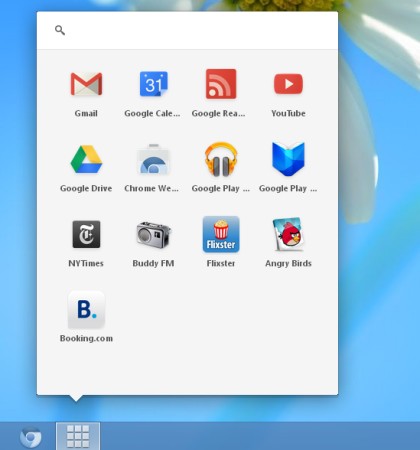The image size is (420, 450).
Task: Launch Google Play Music headphones icon
Action: pyautogui.click(x=221, y=159)
